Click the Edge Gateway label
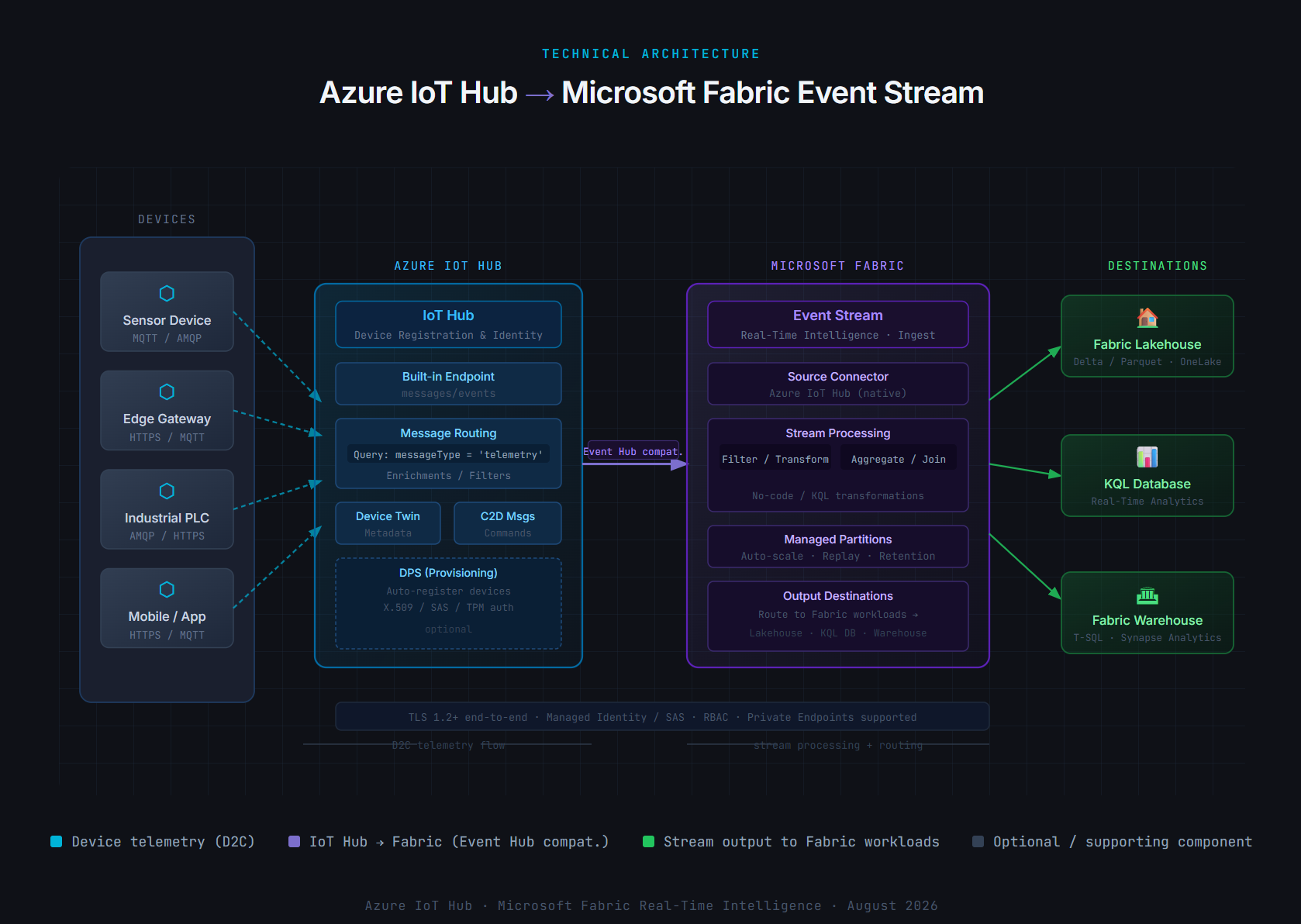Viewport: 1301px width, 924px height. point(167,419)
